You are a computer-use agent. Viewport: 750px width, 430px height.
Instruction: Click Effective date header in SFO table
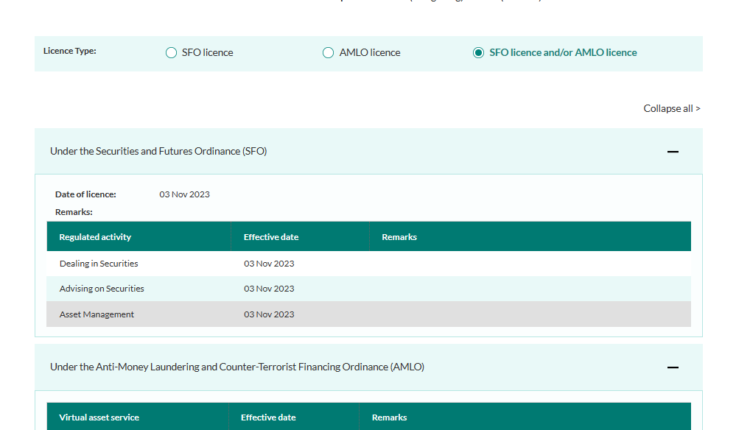(x=271, y=237)
